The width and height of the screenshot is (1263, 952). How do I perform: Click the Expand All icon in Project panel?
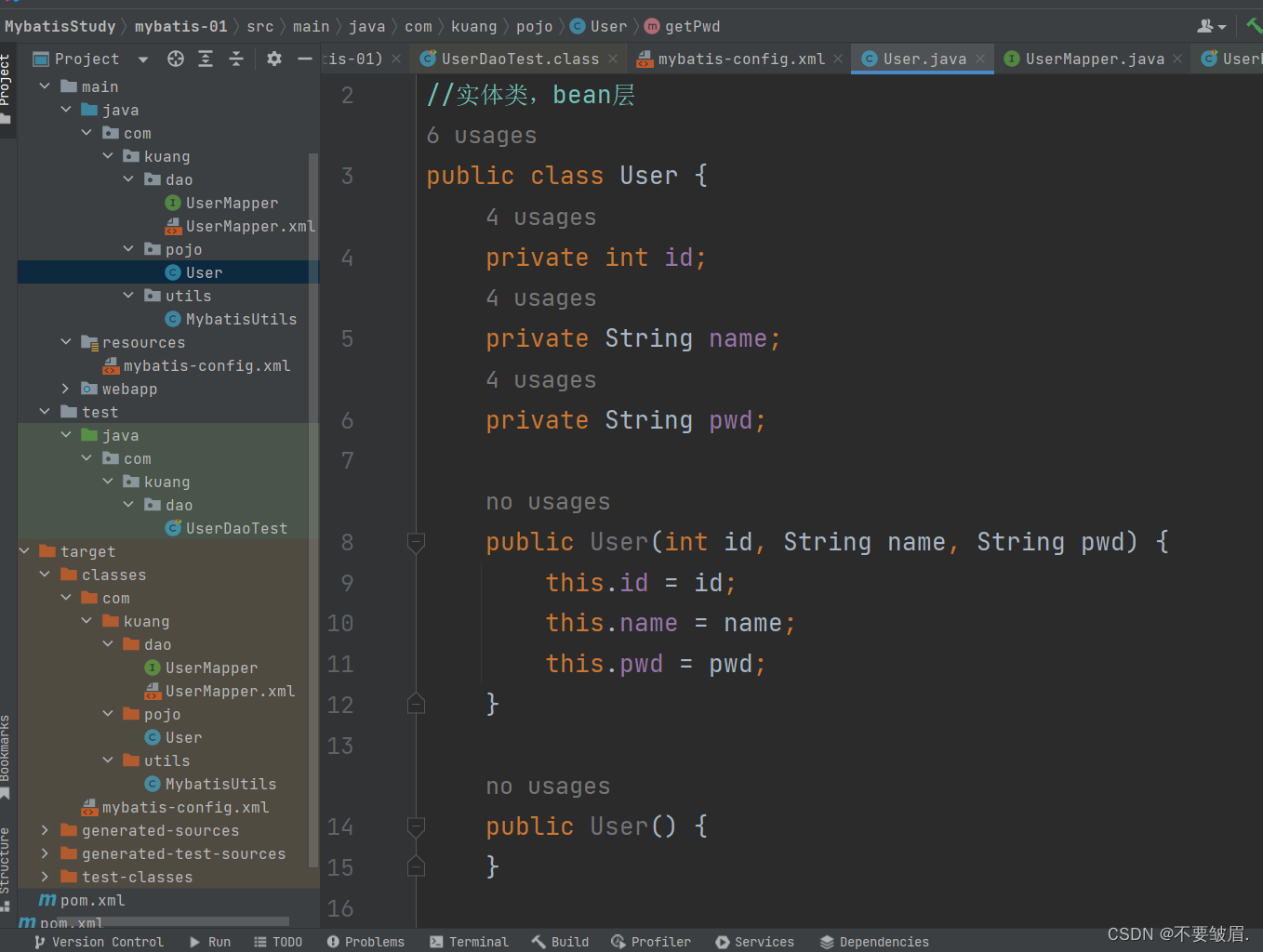pyautogui.click(x=206, y=59)
